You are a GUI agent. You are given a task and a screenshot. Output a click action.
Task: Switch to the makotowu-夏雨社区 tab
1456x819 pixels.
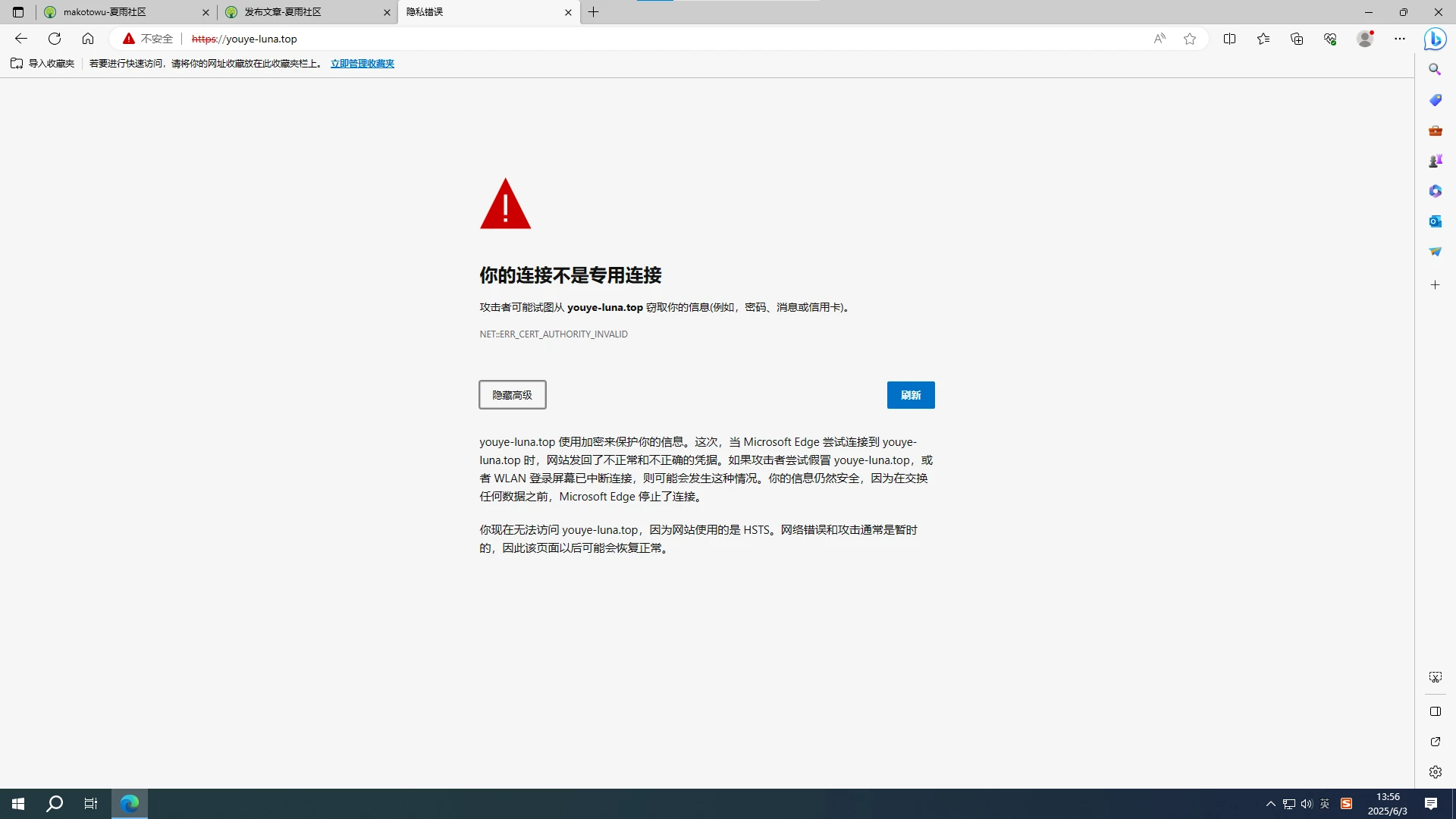tap(126, 12)
